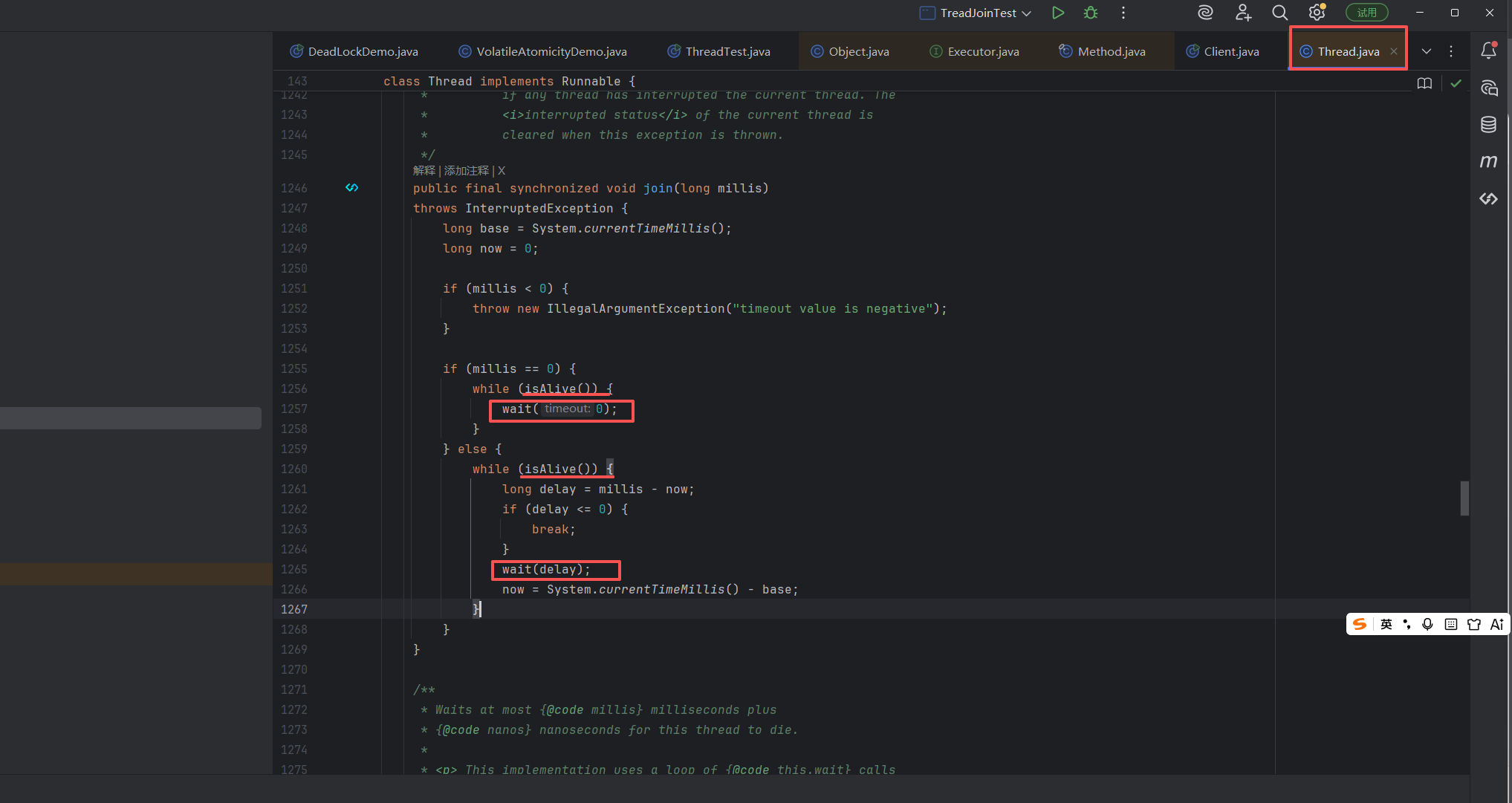
Task: Click the sticky class Thread header line
Action: pos(509,81)
